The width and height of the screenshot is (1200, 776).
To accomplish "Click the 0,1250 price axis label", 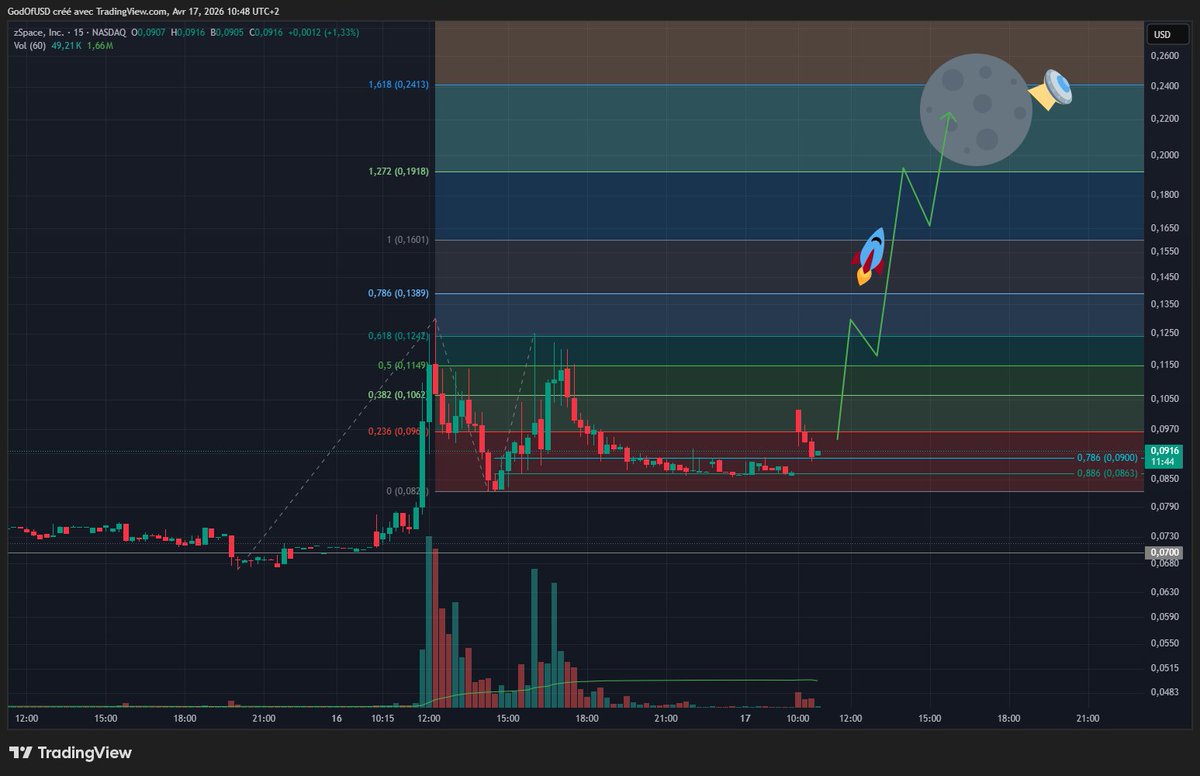I will (x=1164, y=333).
